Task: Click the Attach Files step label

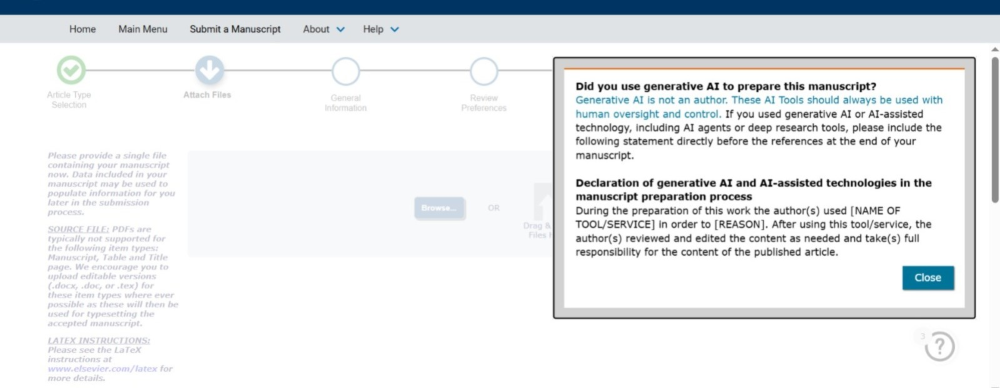Action: pyautogui.click(x=207, y=95)
